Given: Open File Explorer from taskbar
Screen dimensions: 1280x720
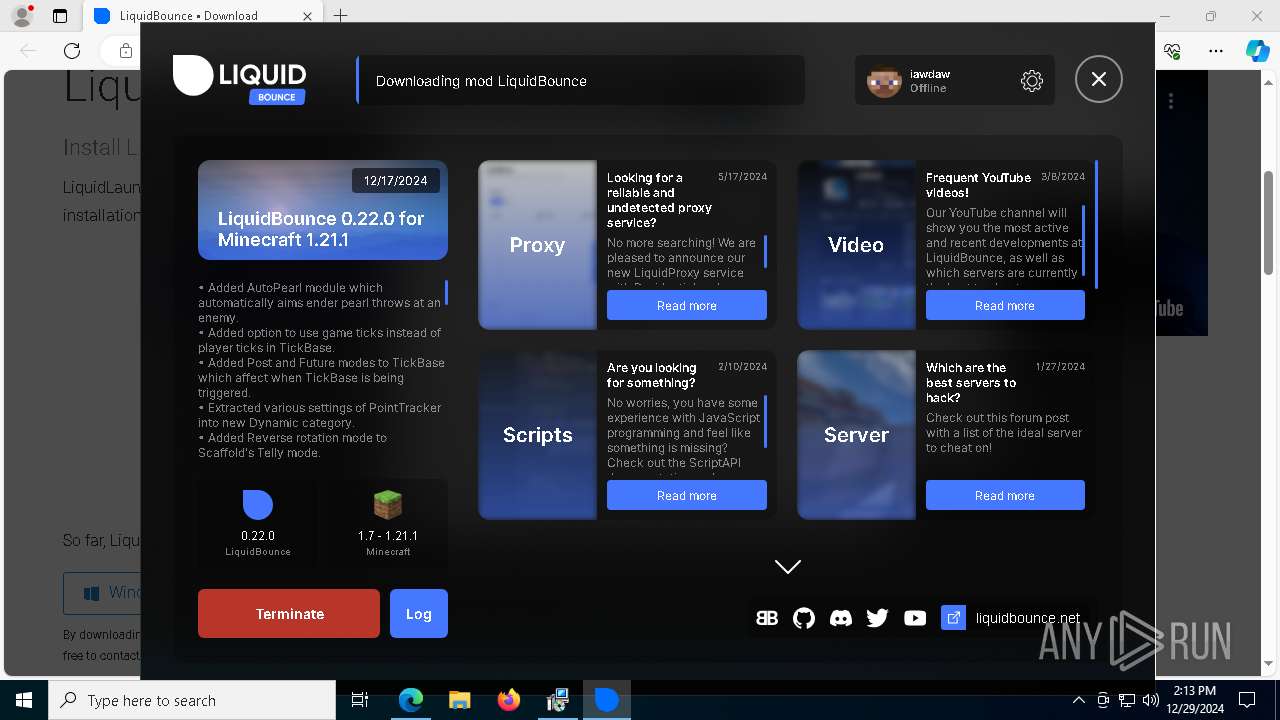Looking at the screenshot, I should point(459,700).
